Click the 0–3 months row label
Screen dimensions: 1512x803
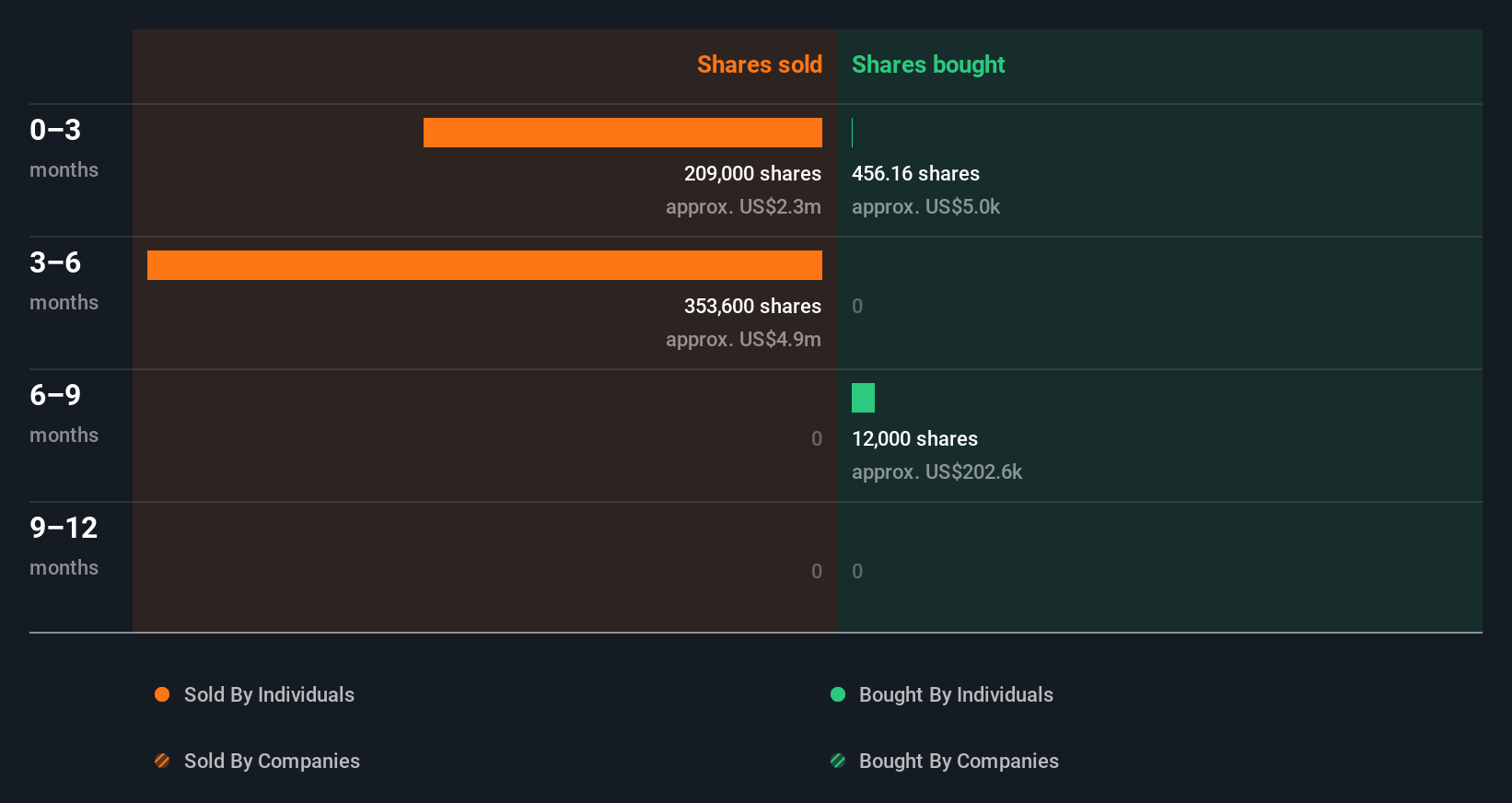tap(64, 148)
